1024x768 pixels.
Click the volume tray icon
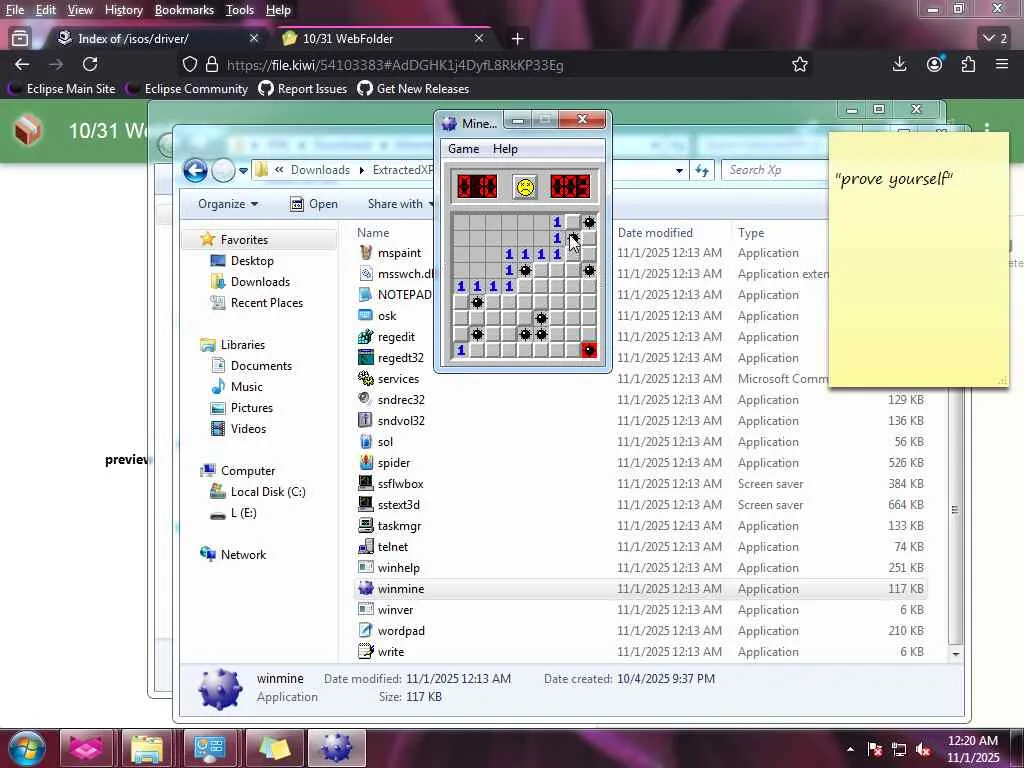(923, 749)
